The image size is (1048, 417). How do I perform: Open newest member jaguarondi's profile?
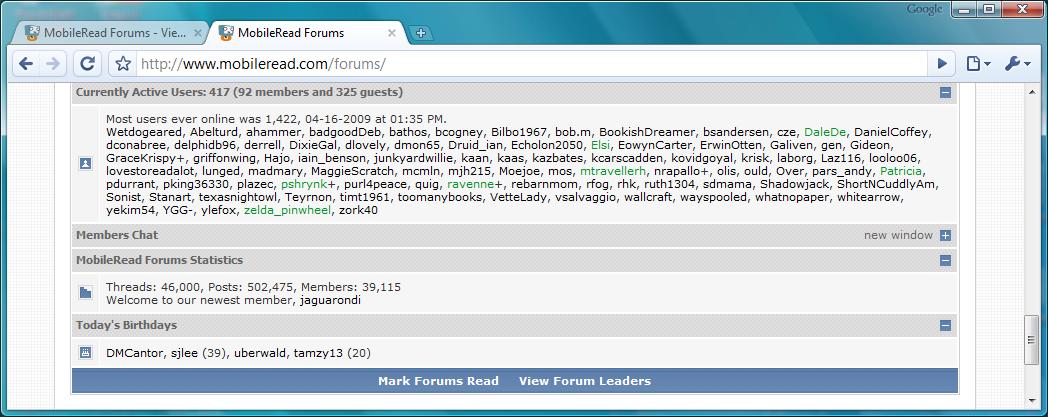click(x=330, y=300)
